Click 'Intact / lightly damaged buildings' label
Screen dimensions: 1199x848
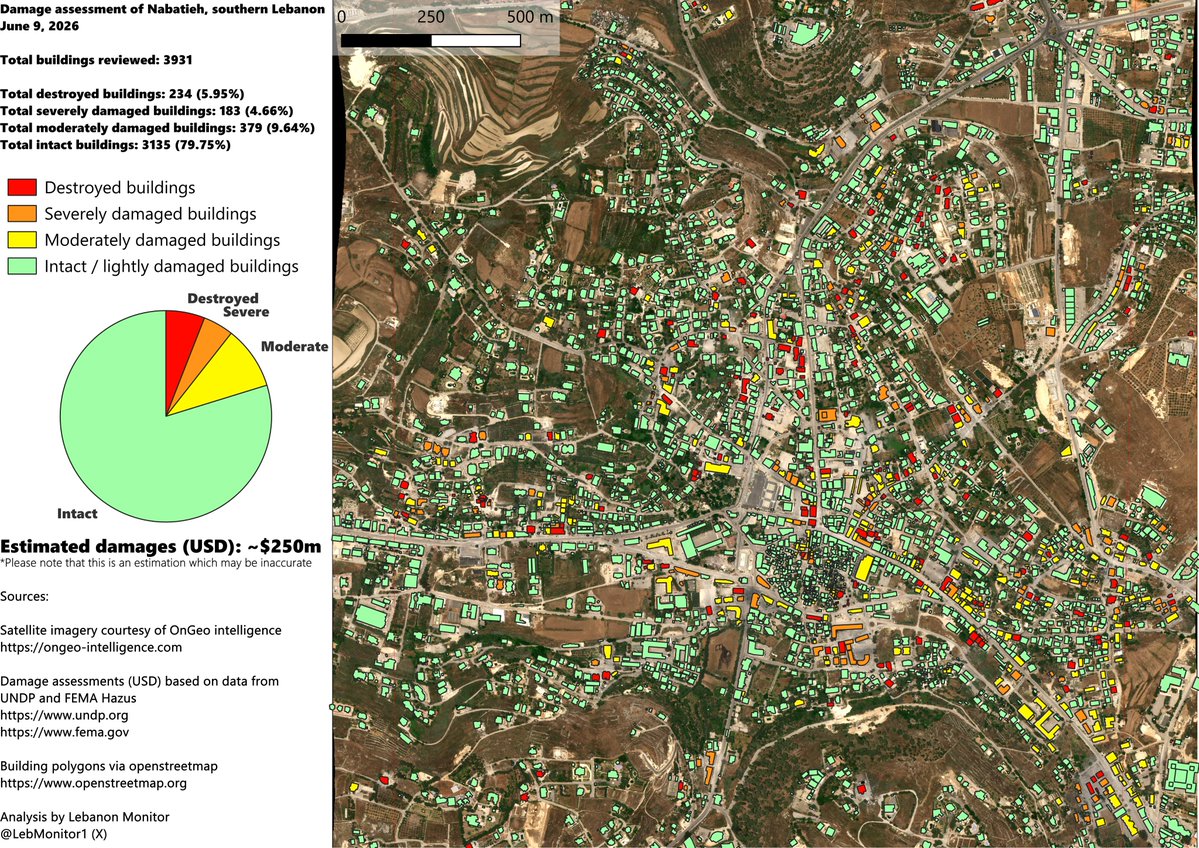[x=171, y=266]
